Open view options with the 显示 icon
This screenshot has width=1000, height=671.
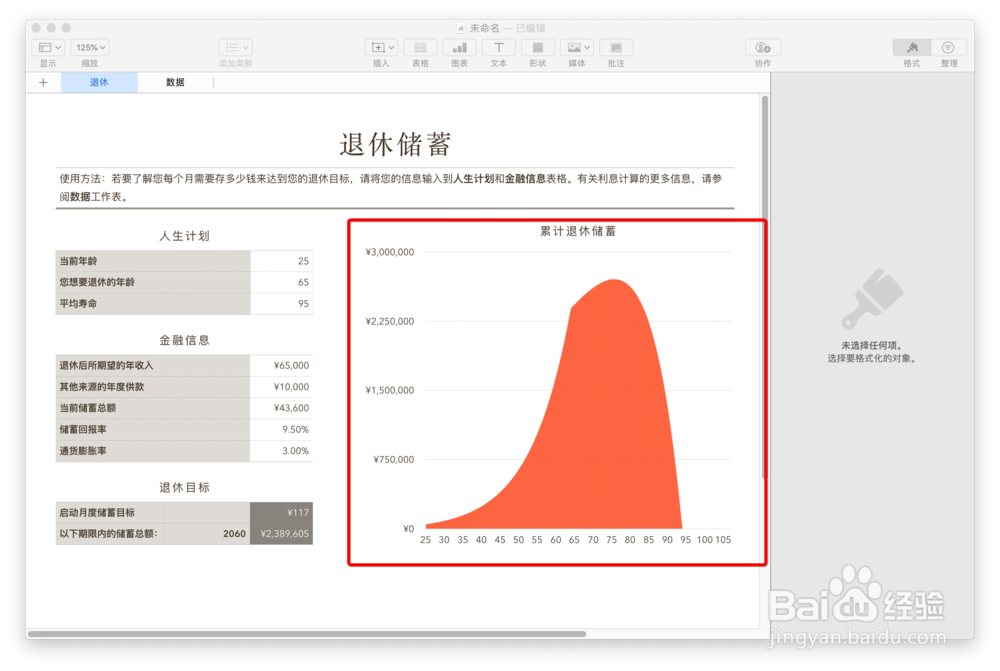[47, 47]
